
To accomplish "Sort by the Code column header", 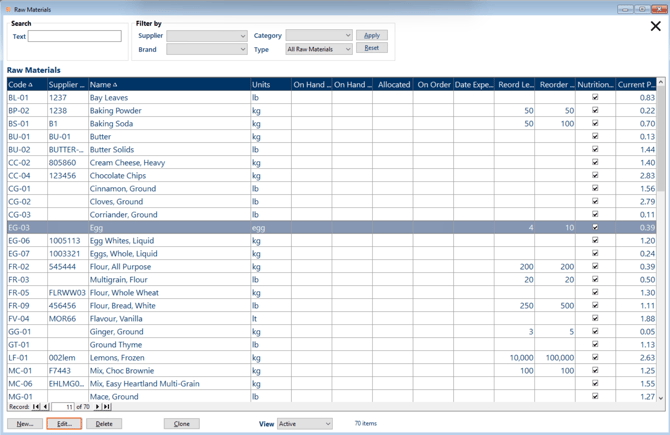I will [x=20, y=85].
